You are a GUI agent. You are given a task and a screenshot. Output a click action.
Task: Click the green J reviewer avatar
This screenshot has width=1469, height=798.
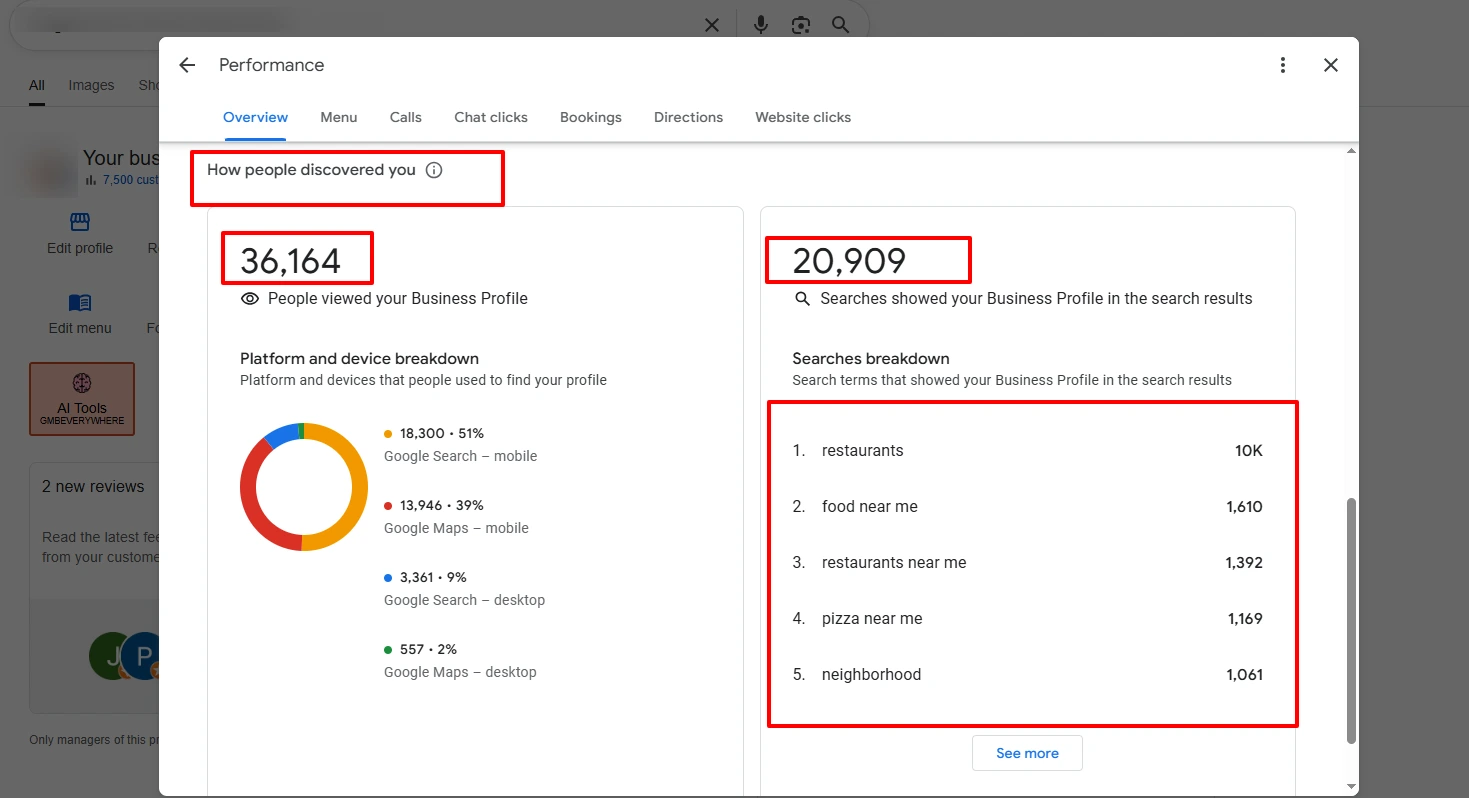tap(110, 656)
